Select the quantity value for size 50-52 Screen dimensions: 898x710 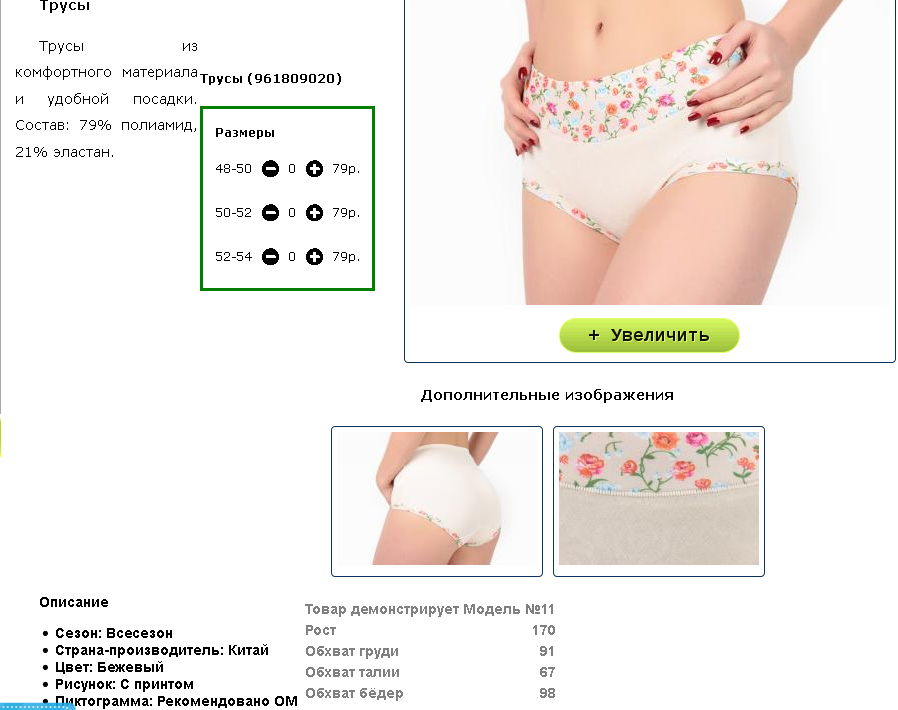coord(292,213)
